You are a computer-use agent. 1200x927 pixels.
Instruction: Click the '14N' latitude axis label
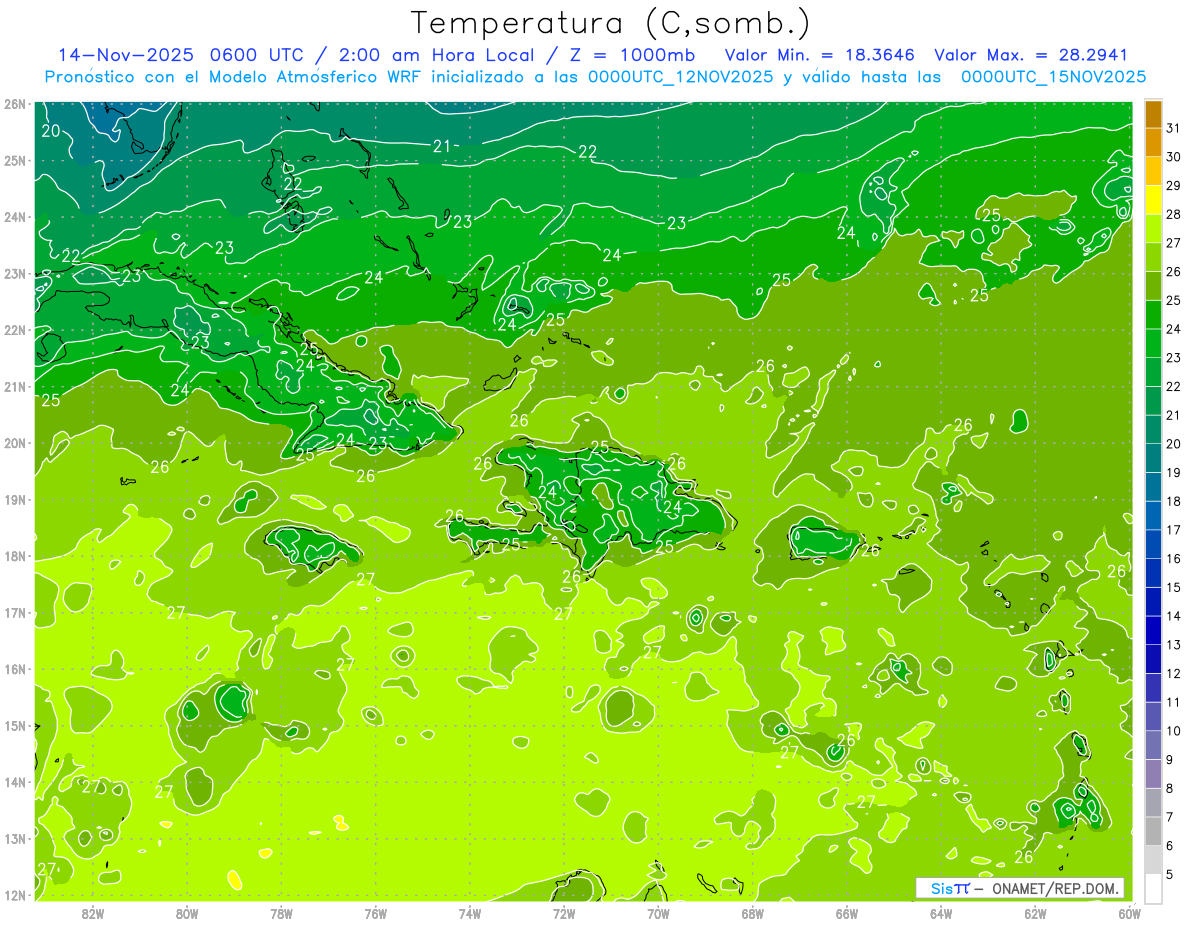pyautogui.click(x=15, y=782)
